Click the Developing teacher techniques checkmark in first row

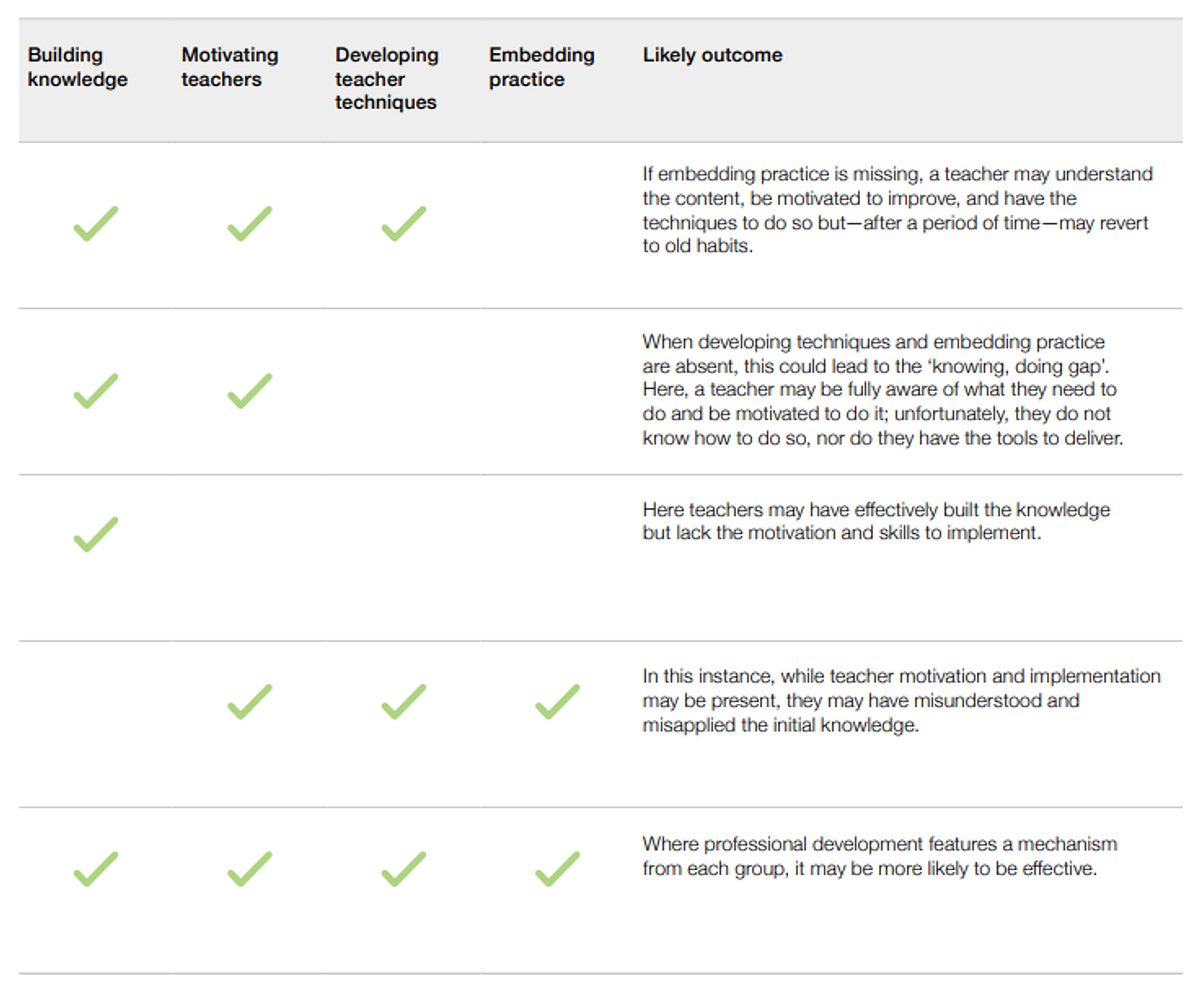click(x=404, y=223)
